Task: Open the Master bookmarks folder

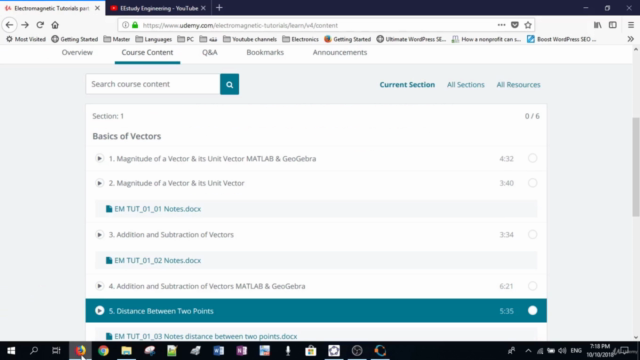Action: click(117, 39)
